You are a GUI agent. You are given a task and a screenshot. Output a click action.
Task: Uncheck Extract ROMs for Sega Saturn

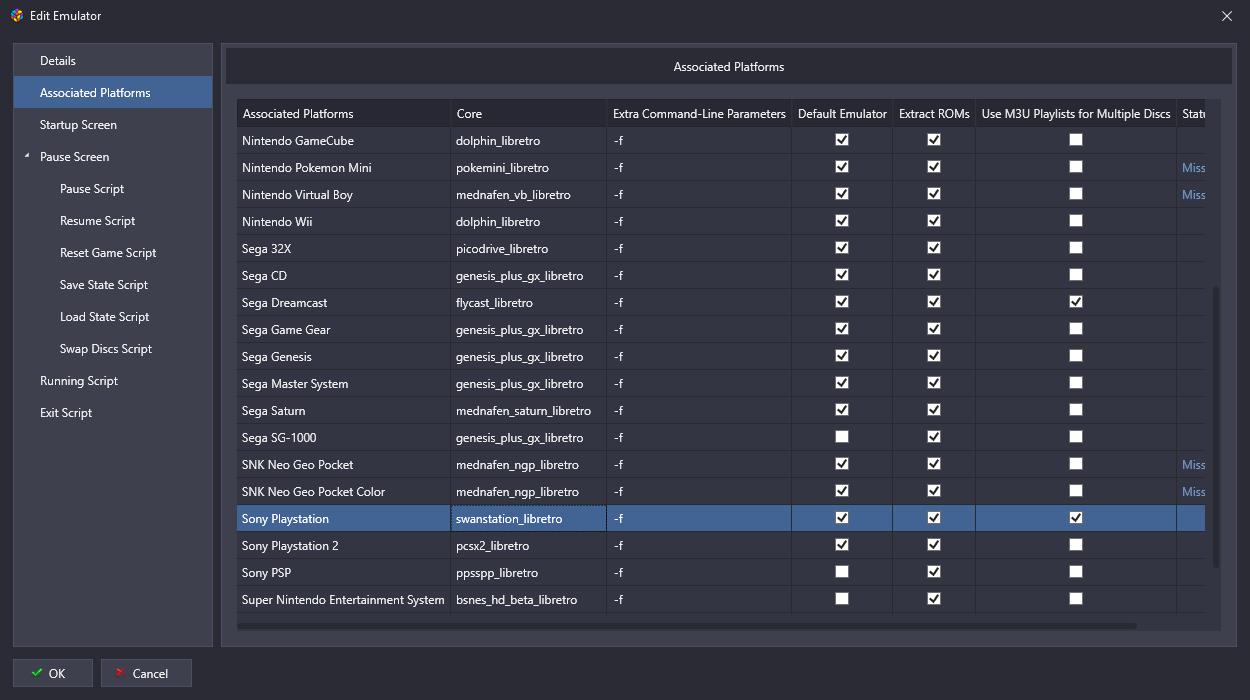(x=934, y=410)
